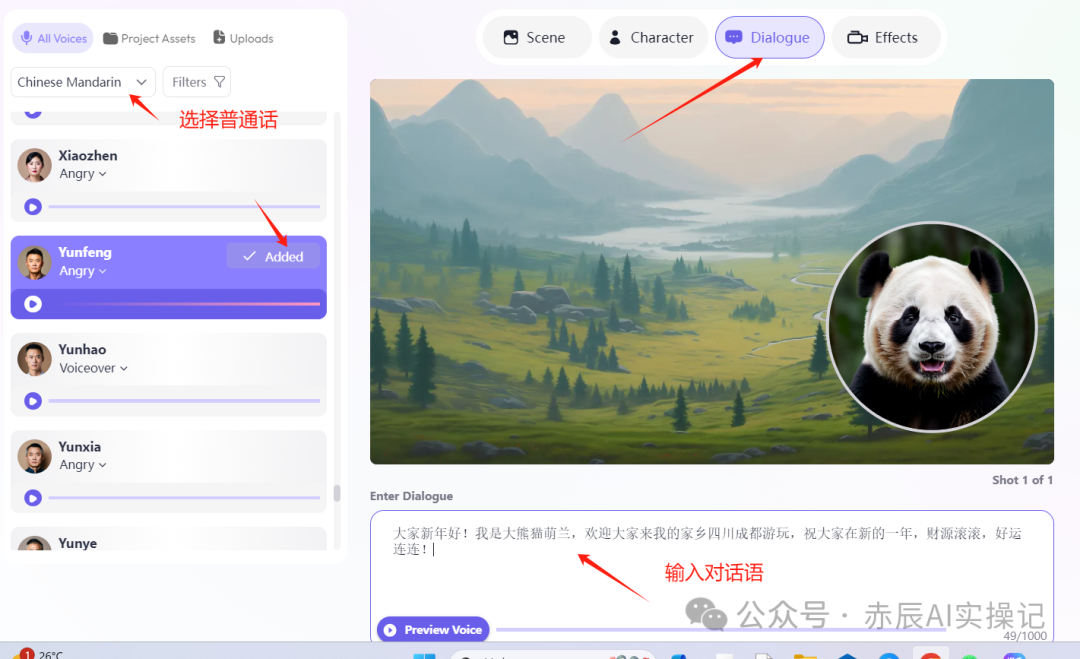Play the Xiaozhen voice sample
The width and height of the screenshot is (1080, 659).
click(32, 207)
